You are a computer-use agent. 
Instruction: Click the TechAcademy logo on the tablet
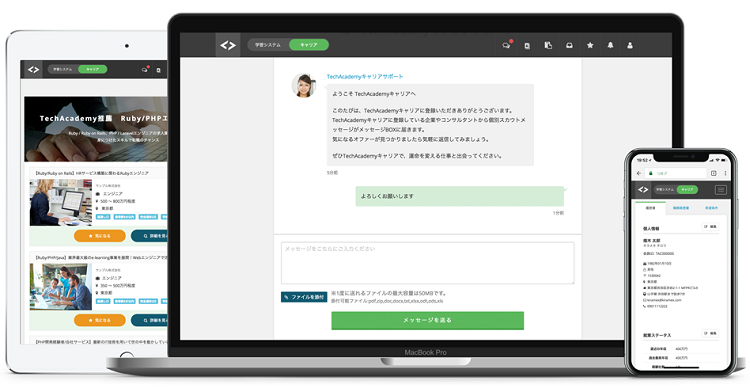(33, 69)
